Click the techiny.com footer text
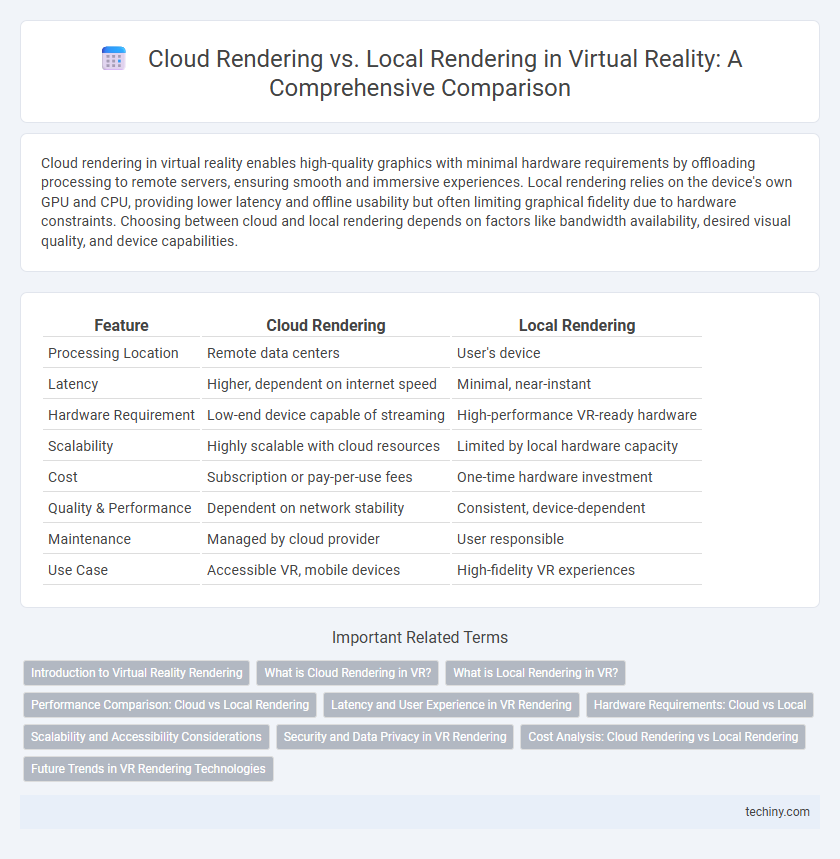 (x=777, y=812)
